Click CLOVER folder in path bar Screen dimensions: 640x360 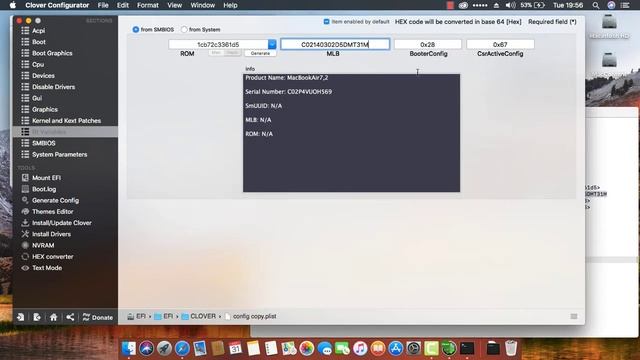[x=199, y=316]
